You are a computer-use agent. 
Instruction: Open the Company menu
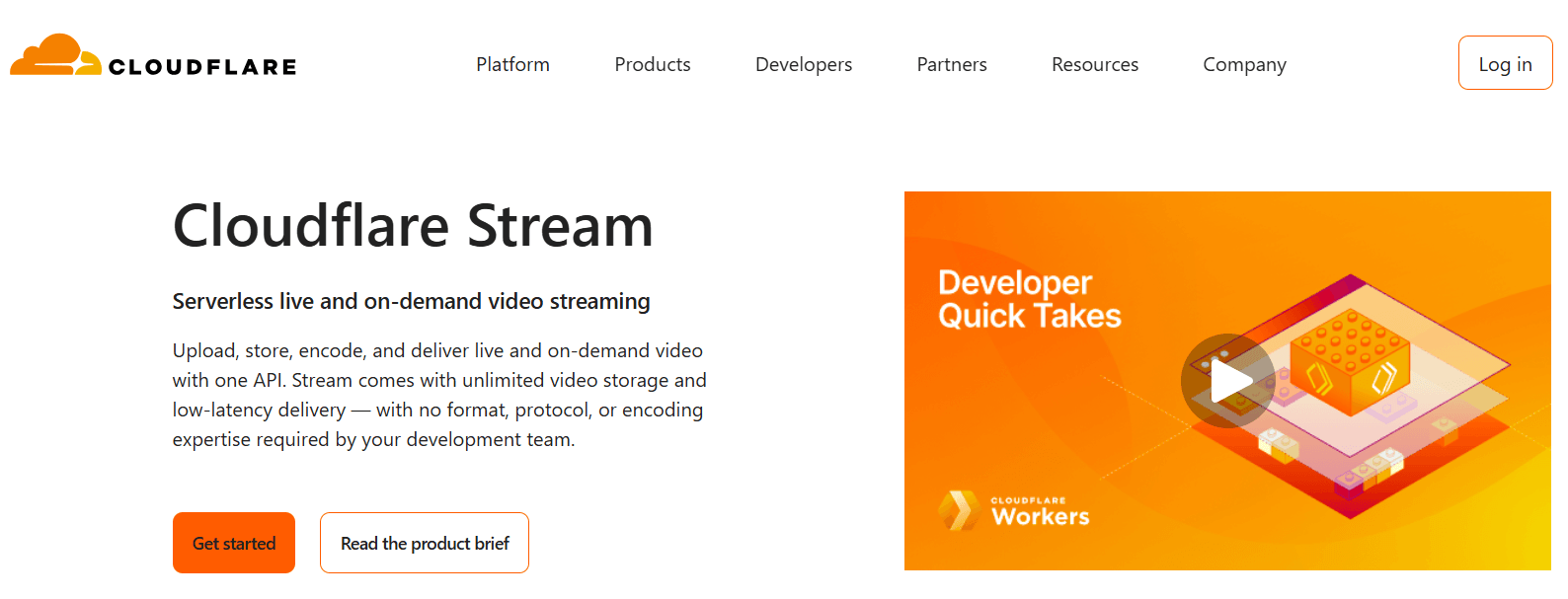coord(1244,64)
